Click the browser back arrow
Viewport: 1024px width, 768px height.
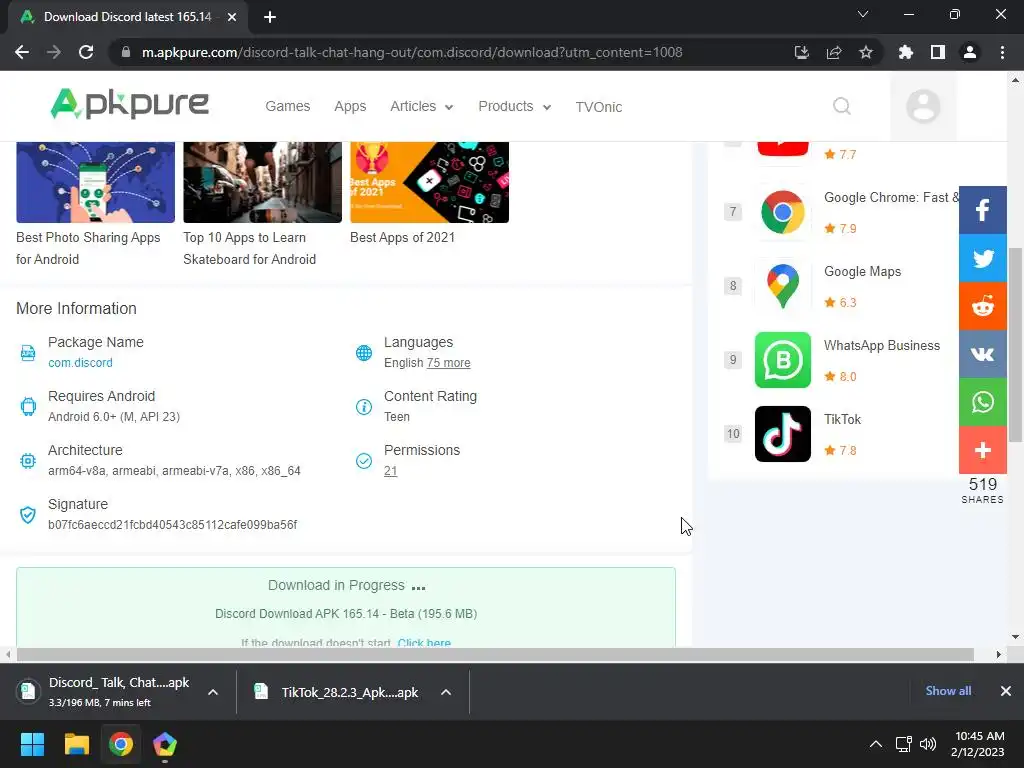point(22,52)
